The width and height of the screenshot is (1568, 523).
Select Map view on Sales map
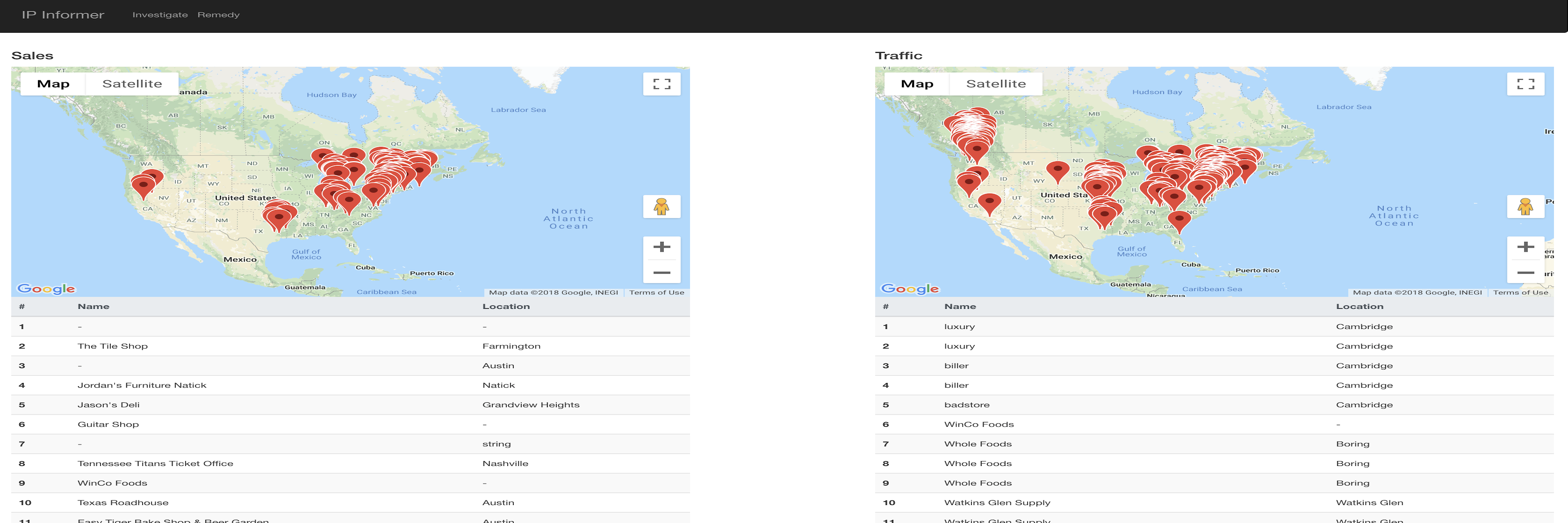(53, 84)
